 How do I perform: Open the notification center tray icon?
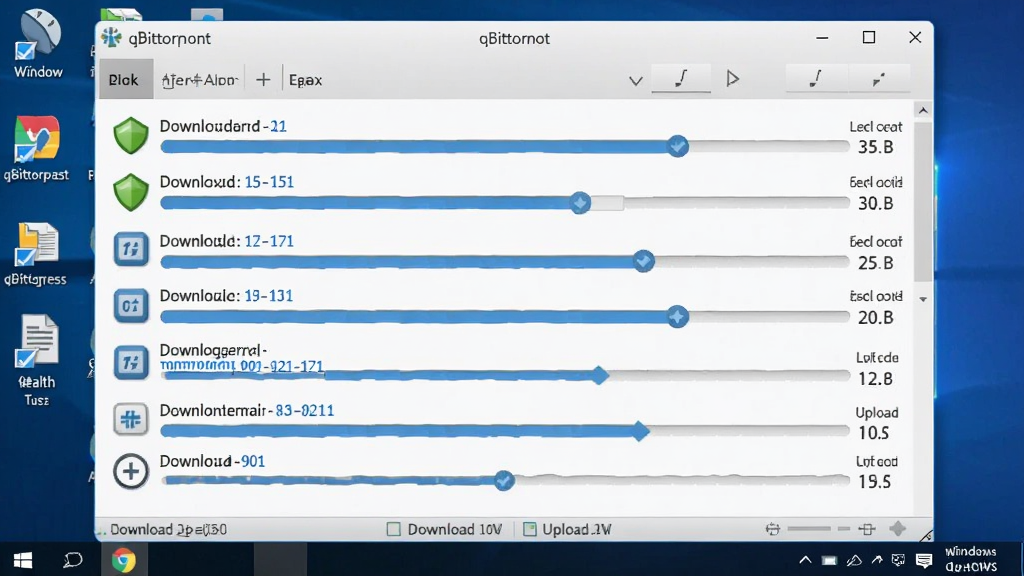[923, 560]
